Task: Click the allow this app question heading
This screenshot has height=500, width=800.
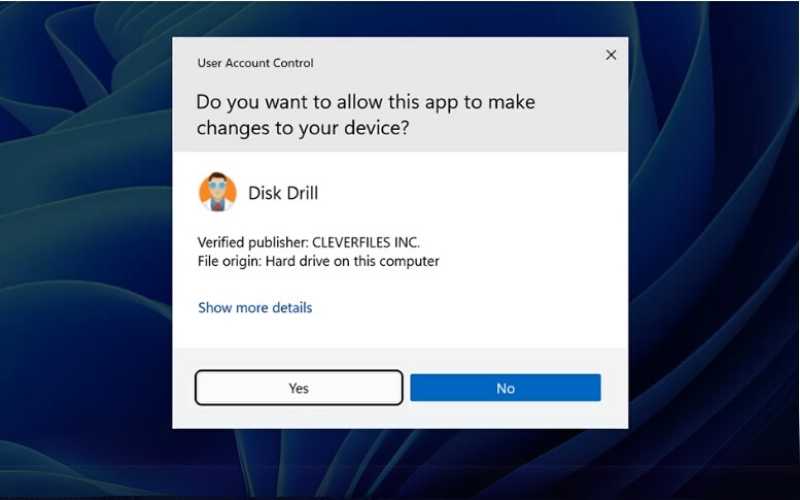Action: [x=366, y=115]
